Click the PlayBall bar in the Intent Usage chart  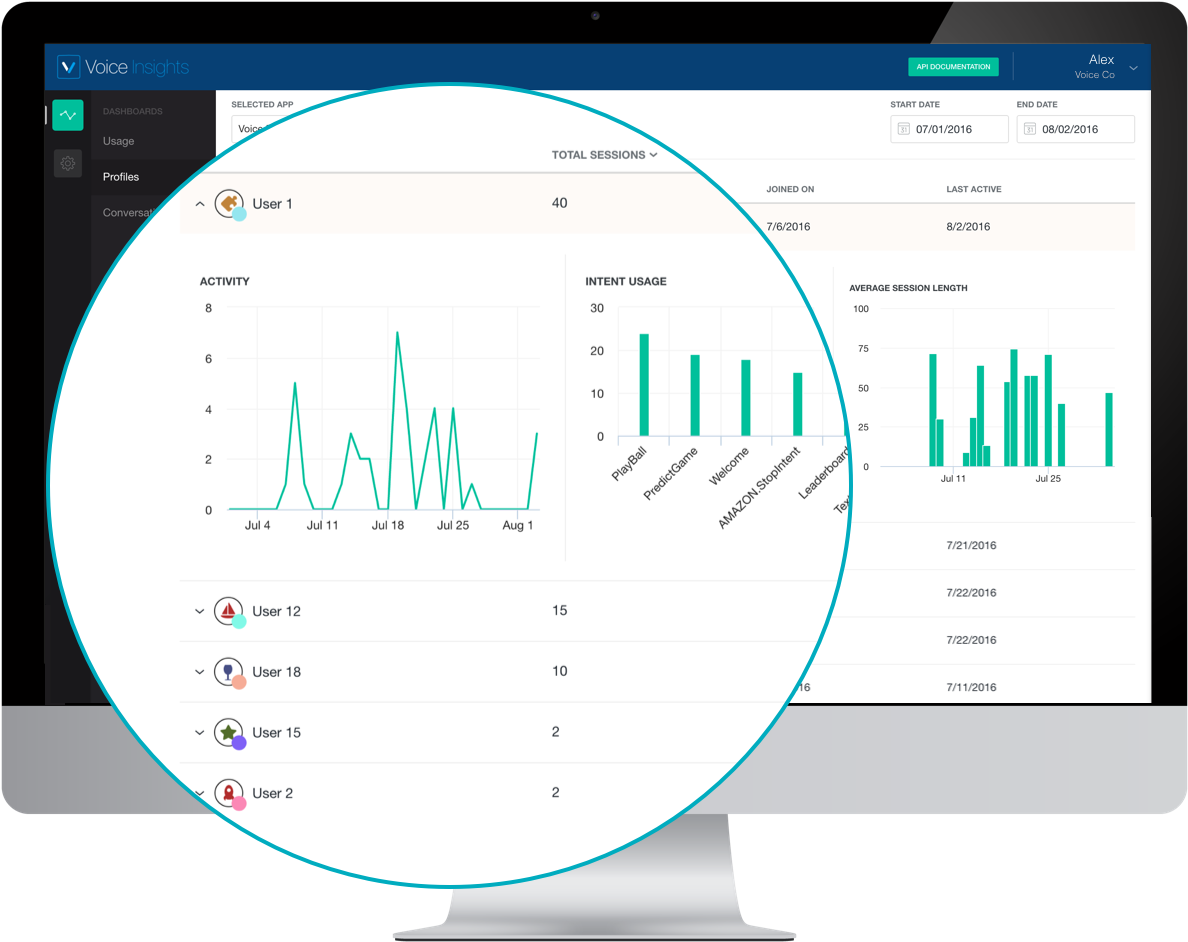(x=644, y=385)
